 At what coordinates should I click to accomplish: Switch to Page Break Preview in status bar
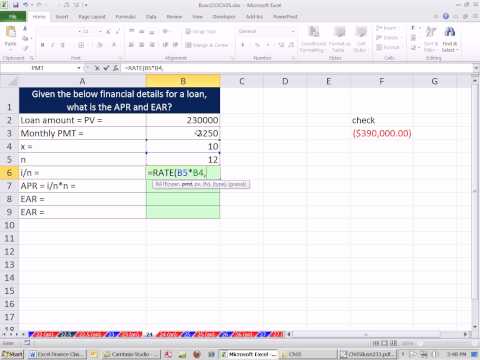point(393,343)
